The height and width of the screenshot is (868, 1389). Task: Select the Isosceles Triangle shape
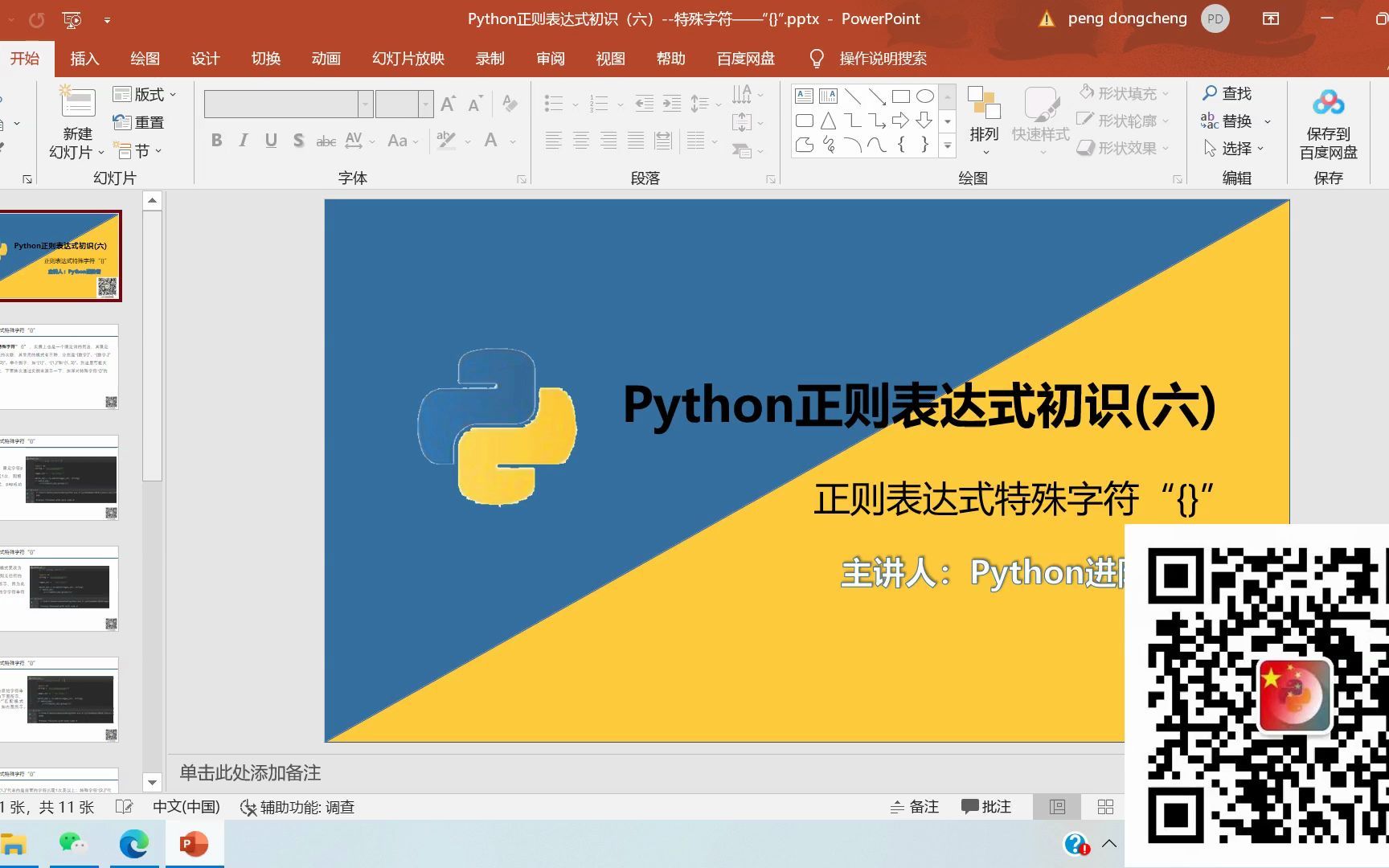(x=829, y=121)
